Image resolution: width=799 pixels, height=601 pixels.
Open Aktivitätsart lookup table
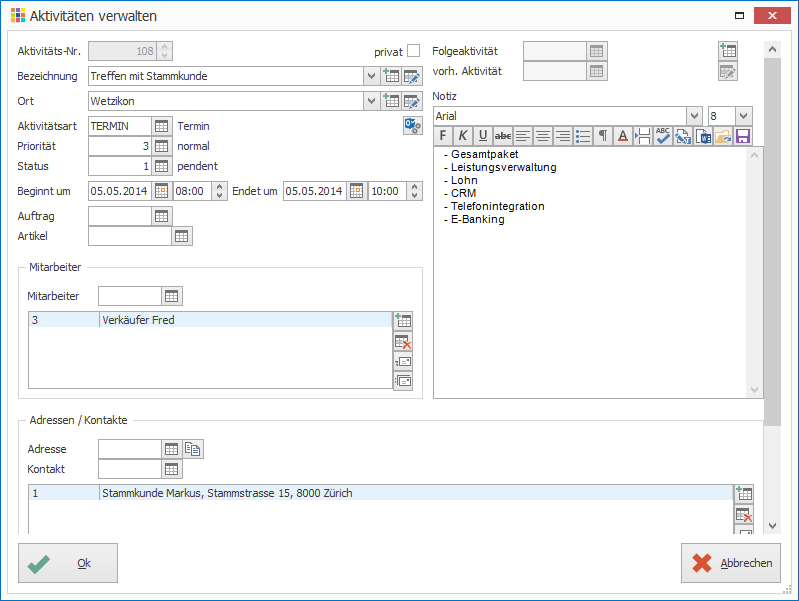(x=162, y=126)
